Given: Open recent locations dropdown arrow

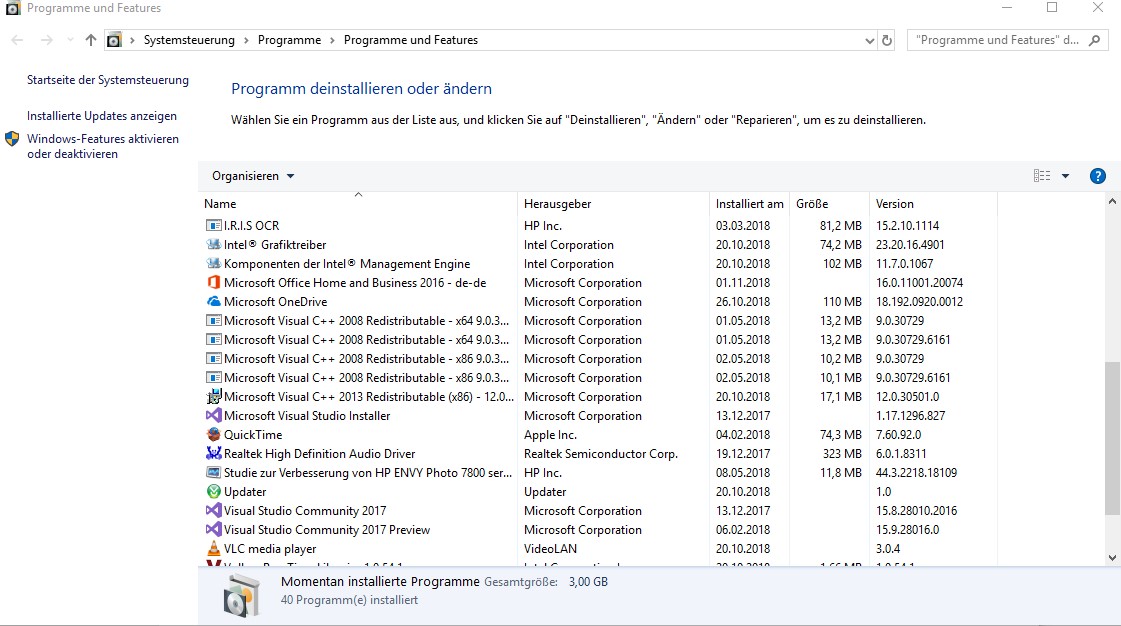Looking at the screenshot, I should pyautogui.click(x=70, y=40).
